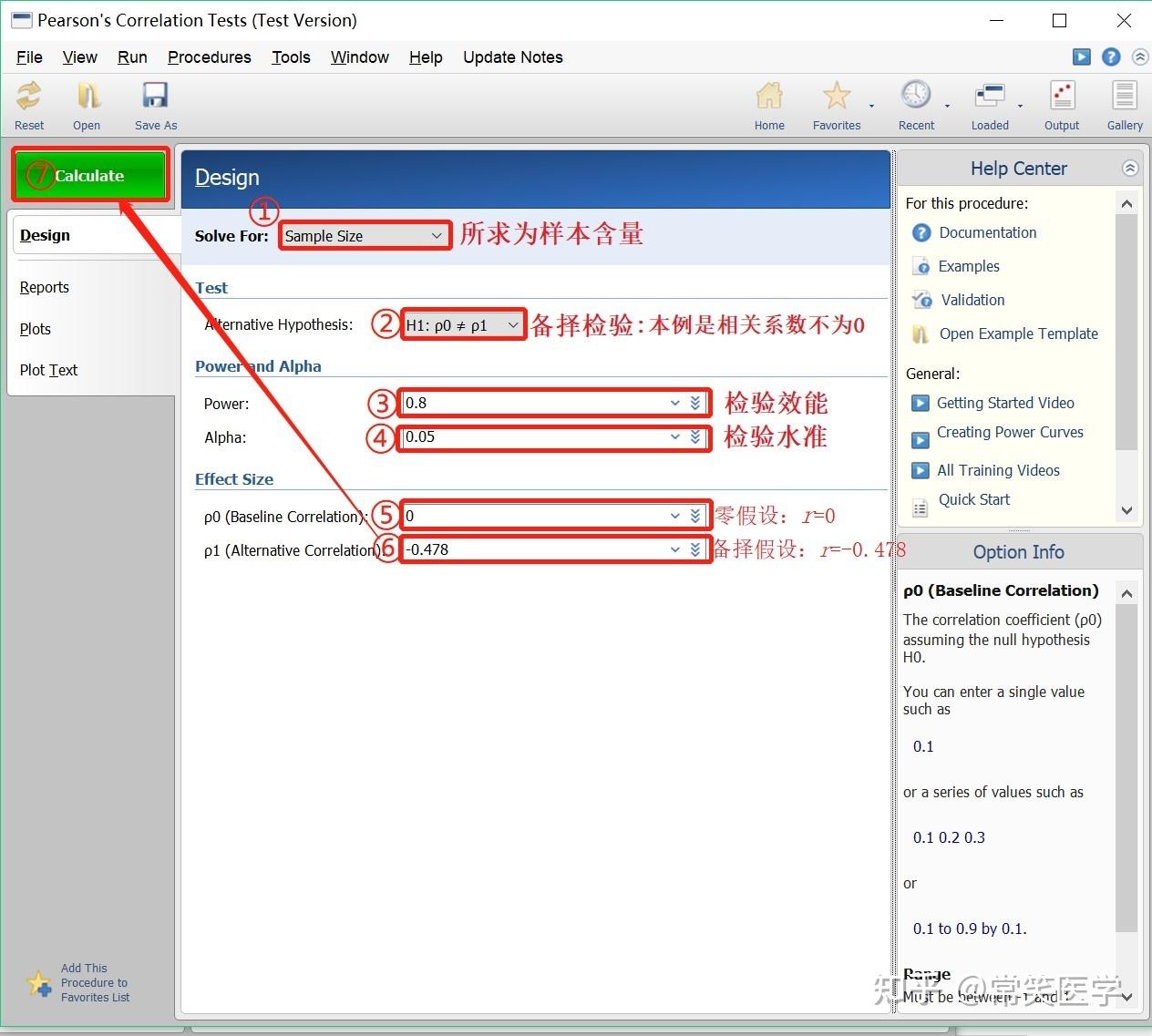Go to Home via house icon
The height and width of the screenshot is (1036, 1152).
point(769,96)
